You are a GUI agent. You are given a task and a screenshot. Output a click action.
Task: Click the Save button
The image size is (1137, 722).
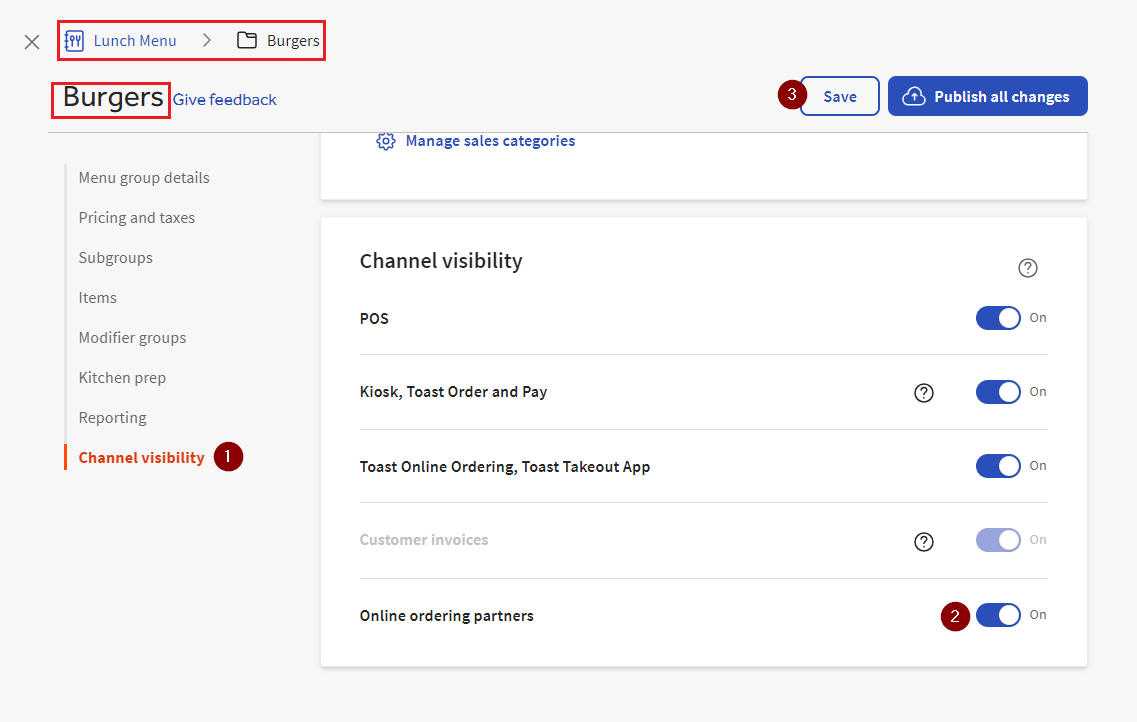pos(839,95)
